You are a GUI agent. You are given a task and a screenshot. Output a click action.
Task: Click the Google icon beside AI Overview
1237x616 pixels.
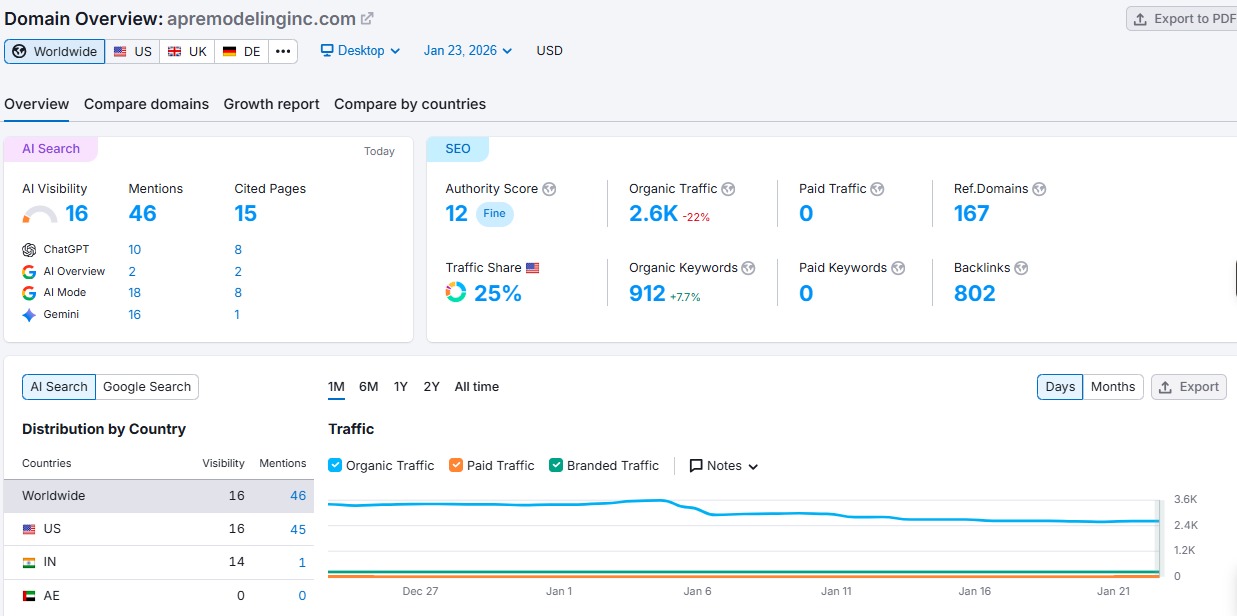click(x=27, y=271)
